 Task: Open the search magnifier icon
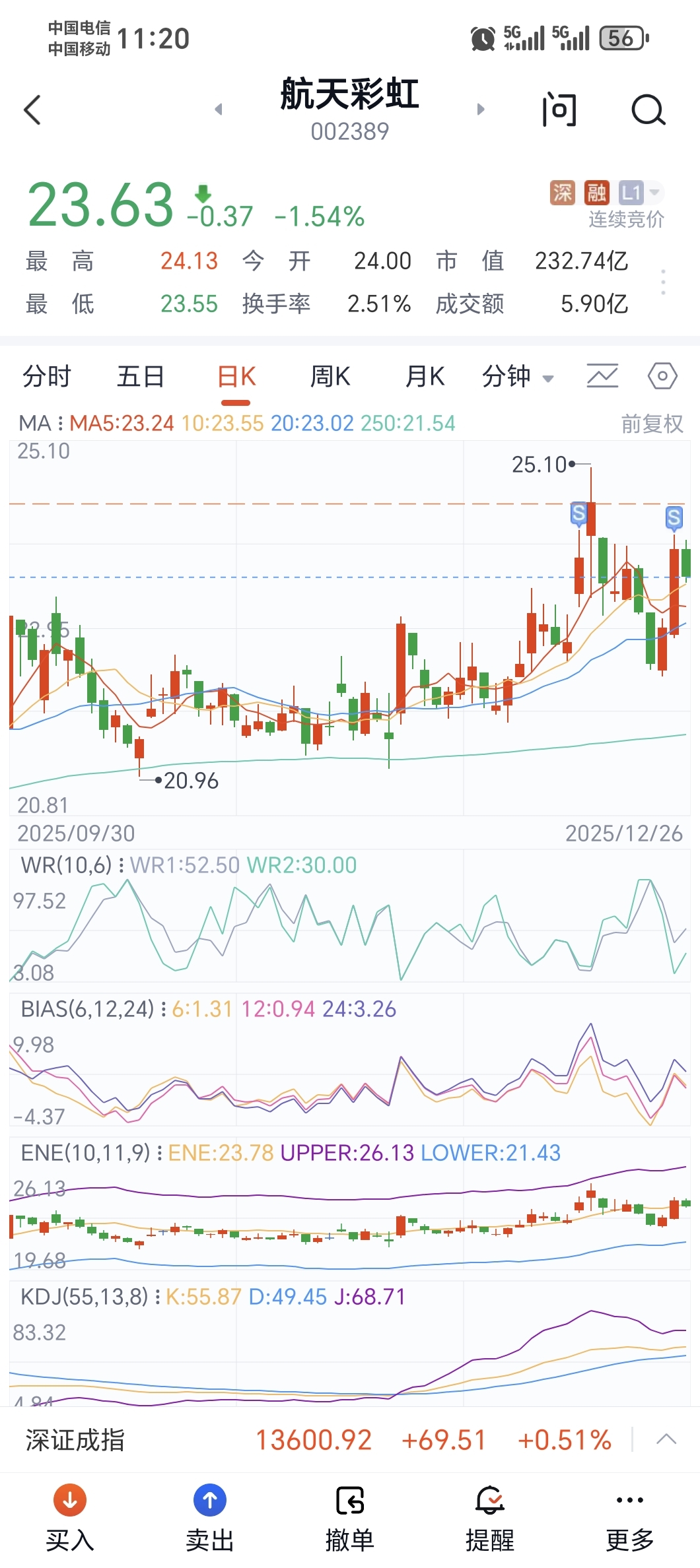[x=648, y=110]
